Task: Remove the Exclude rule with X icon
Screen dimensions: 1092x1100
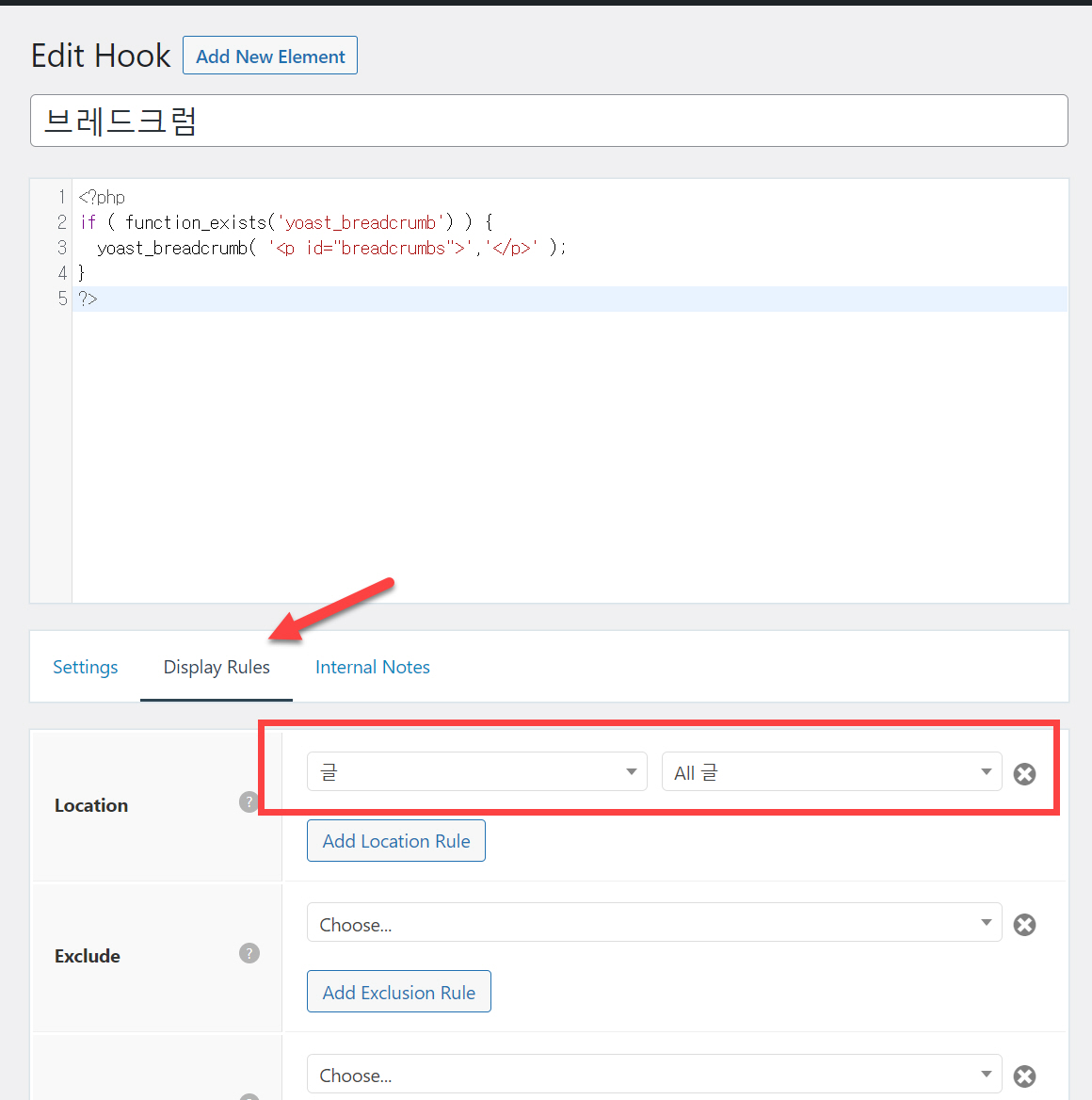Action: coord(1024,925)
